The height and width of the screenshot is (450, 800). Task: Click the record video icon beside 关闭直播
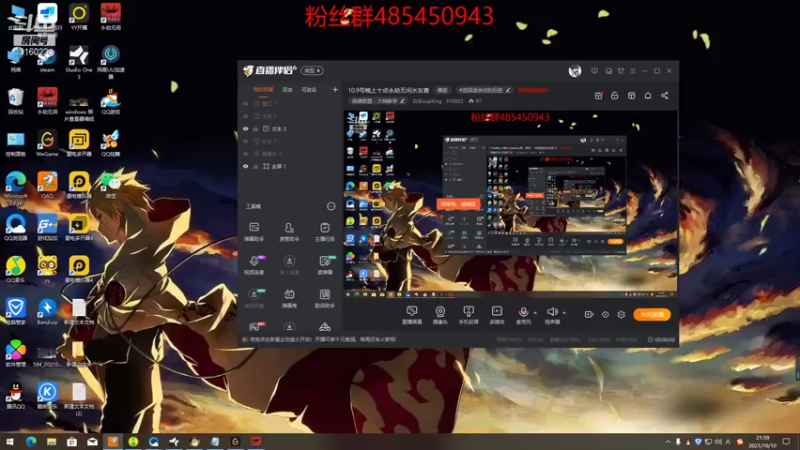[589, 314]
